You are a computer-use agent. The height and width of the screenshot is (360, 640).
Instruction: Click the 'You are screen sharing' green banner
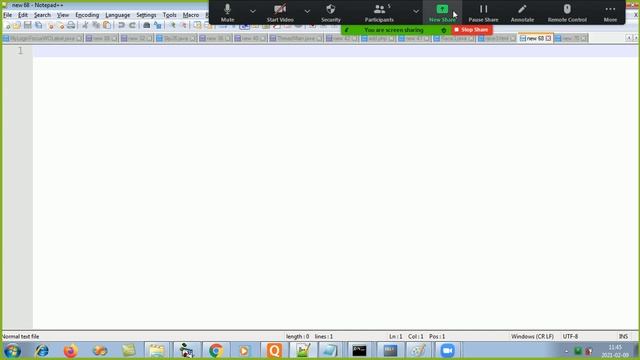pyautogui.click(x=393, y=30)
